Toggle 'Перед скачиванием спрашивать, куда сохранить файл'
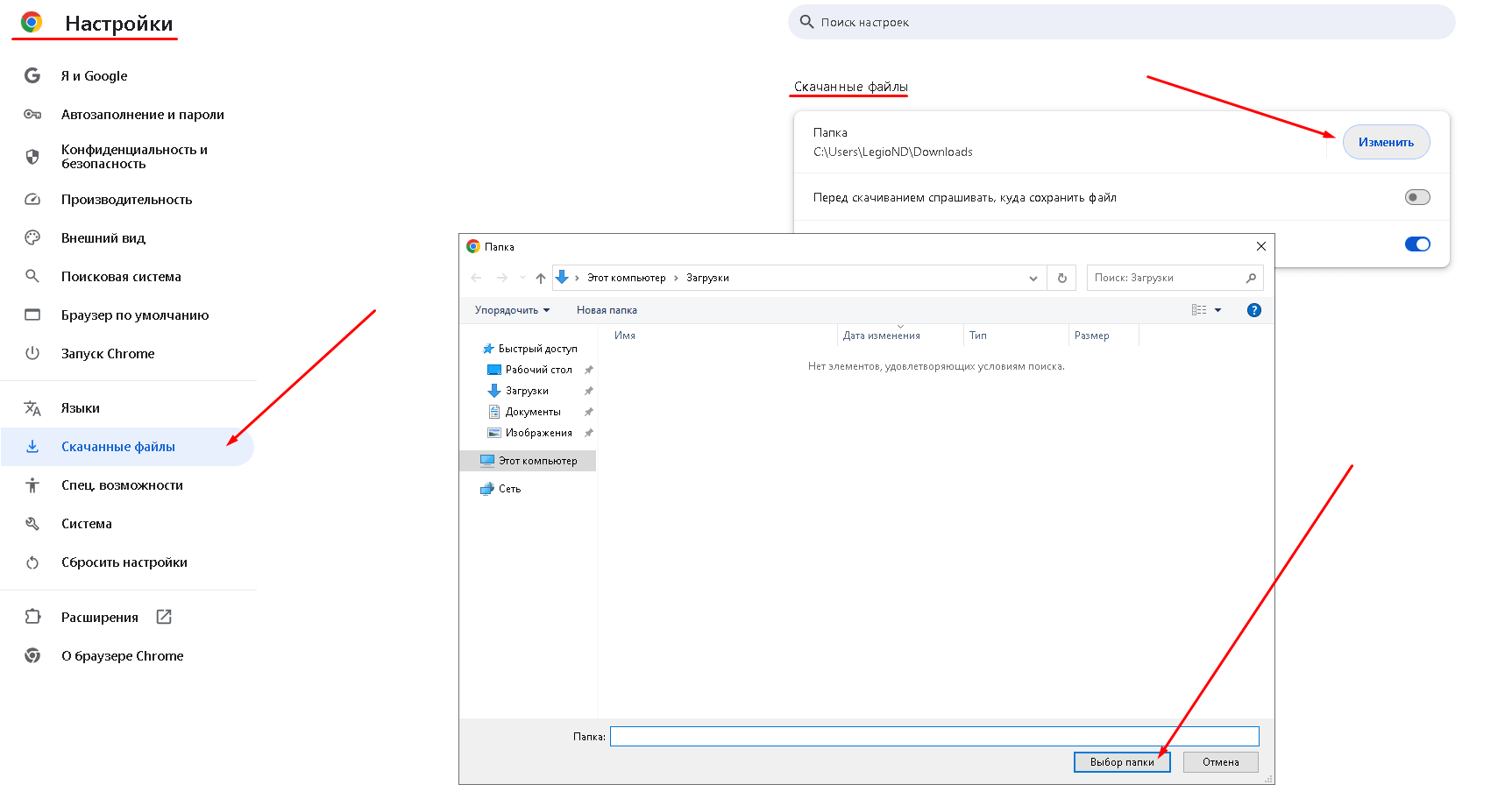The width and height of the screenshot is (1512, 806). coord(1417,197)
